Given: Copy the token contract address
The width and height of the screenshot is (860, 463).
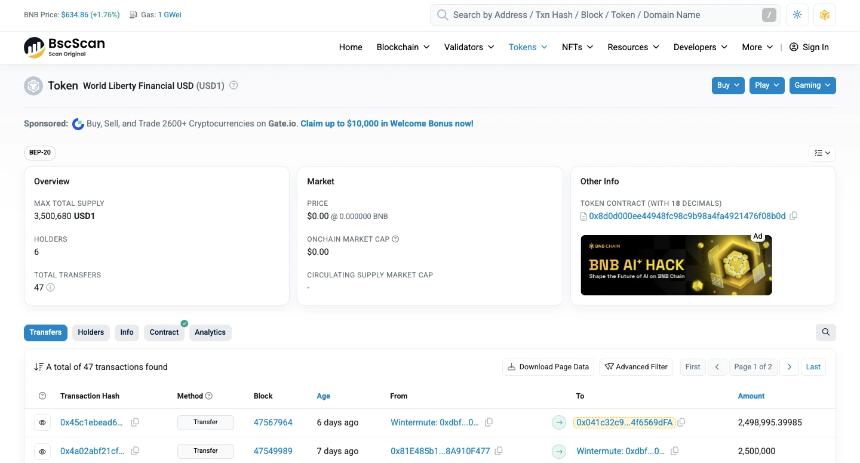Looking at the screenshot, I should click(793, 216).
